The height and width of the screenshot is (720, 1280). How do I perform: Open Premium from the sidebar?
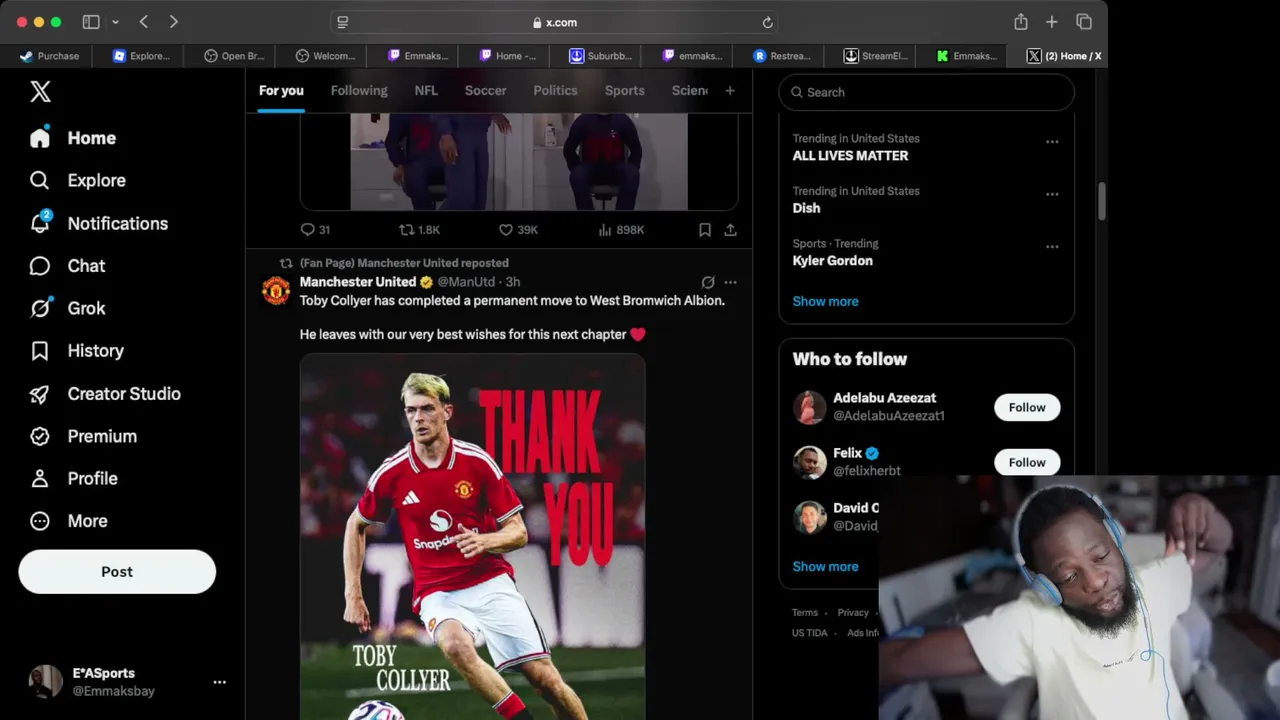[x=83, y=436]
